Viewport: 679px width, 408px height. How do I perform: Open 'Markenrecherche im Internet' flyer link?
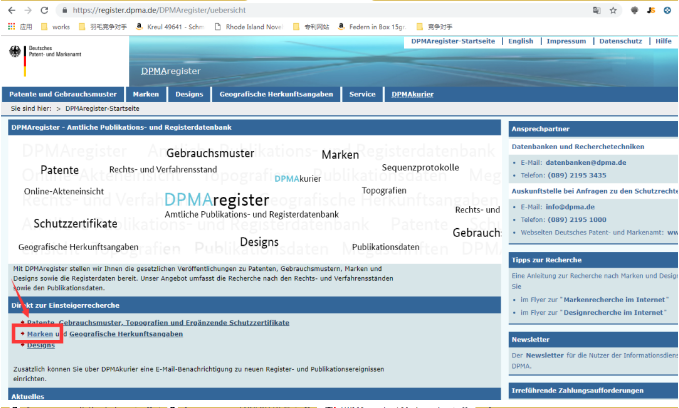coord(615,300)
